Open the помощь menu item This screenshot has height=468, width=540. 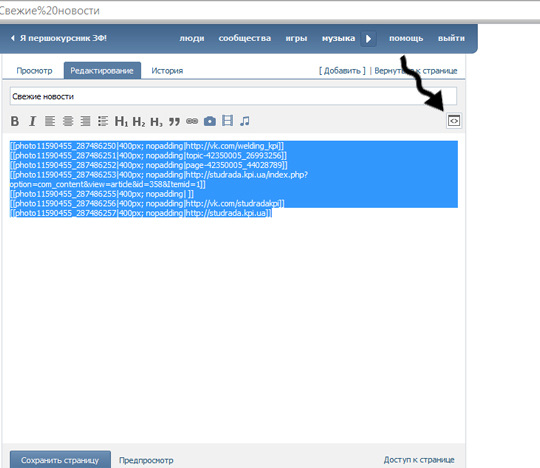(x=406, y=38)
